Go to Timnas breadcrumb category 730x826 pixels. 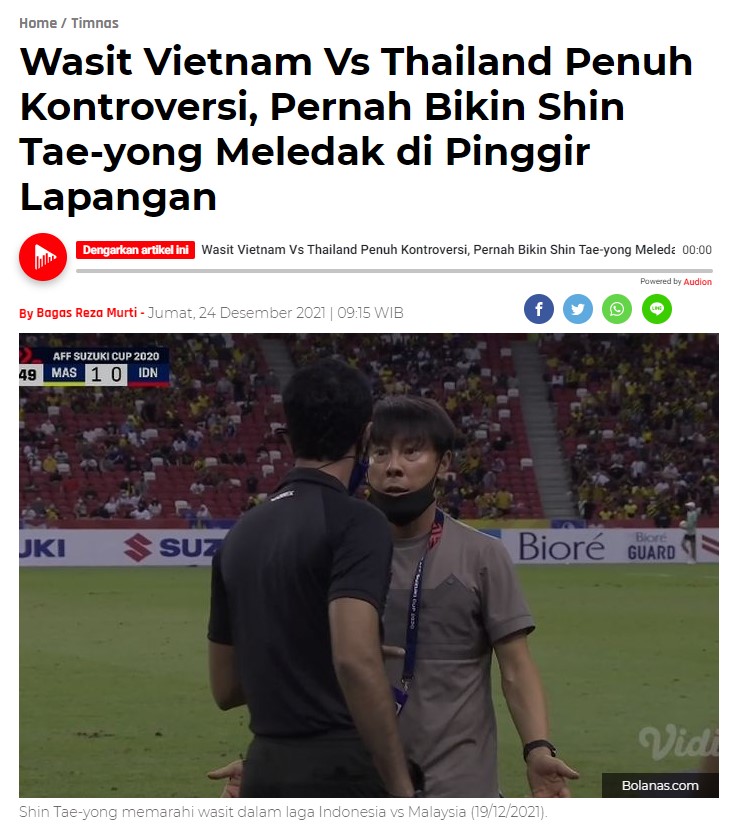click(x=95, y=23)
